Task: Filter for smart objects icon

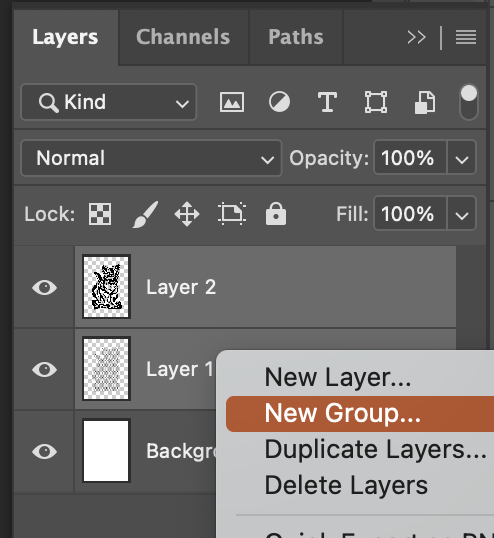Action: click(425, 102)
